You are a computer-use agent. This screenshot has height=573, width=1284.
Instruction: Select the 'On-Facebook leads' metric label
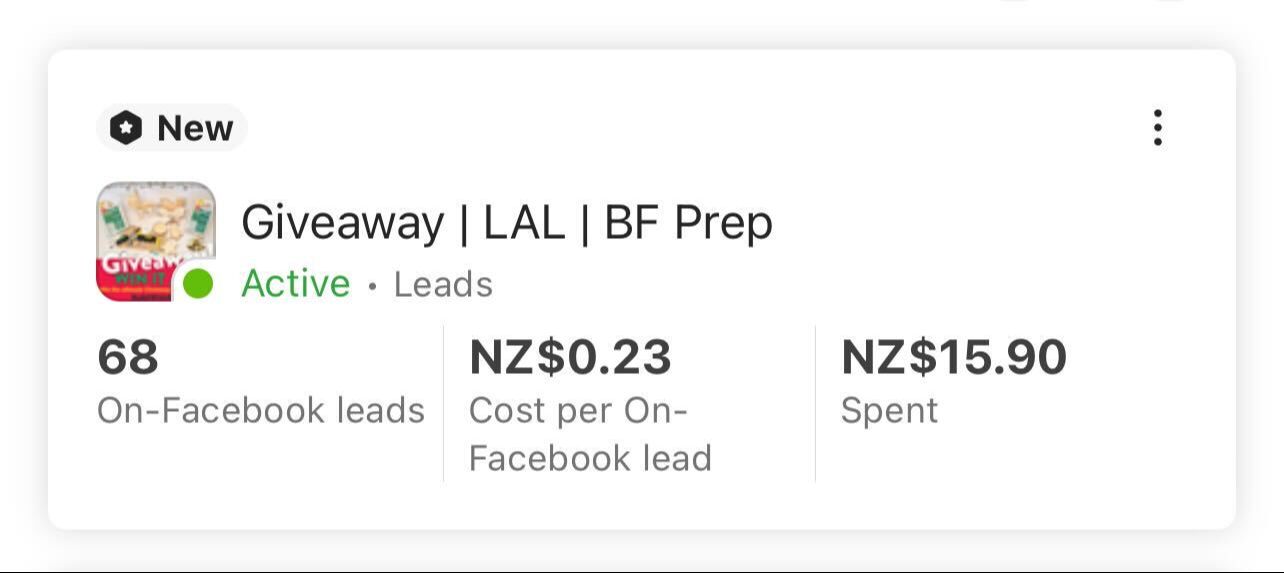tap(261, 410)
